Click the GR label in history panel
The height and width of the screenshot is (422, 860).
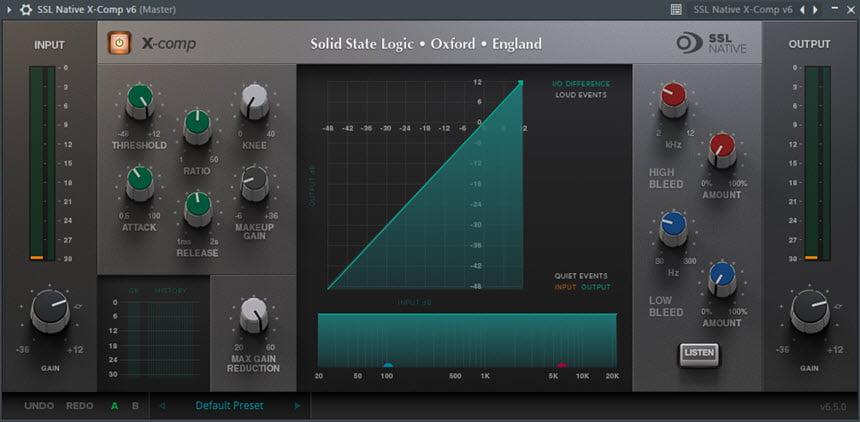tap(134, 291)
